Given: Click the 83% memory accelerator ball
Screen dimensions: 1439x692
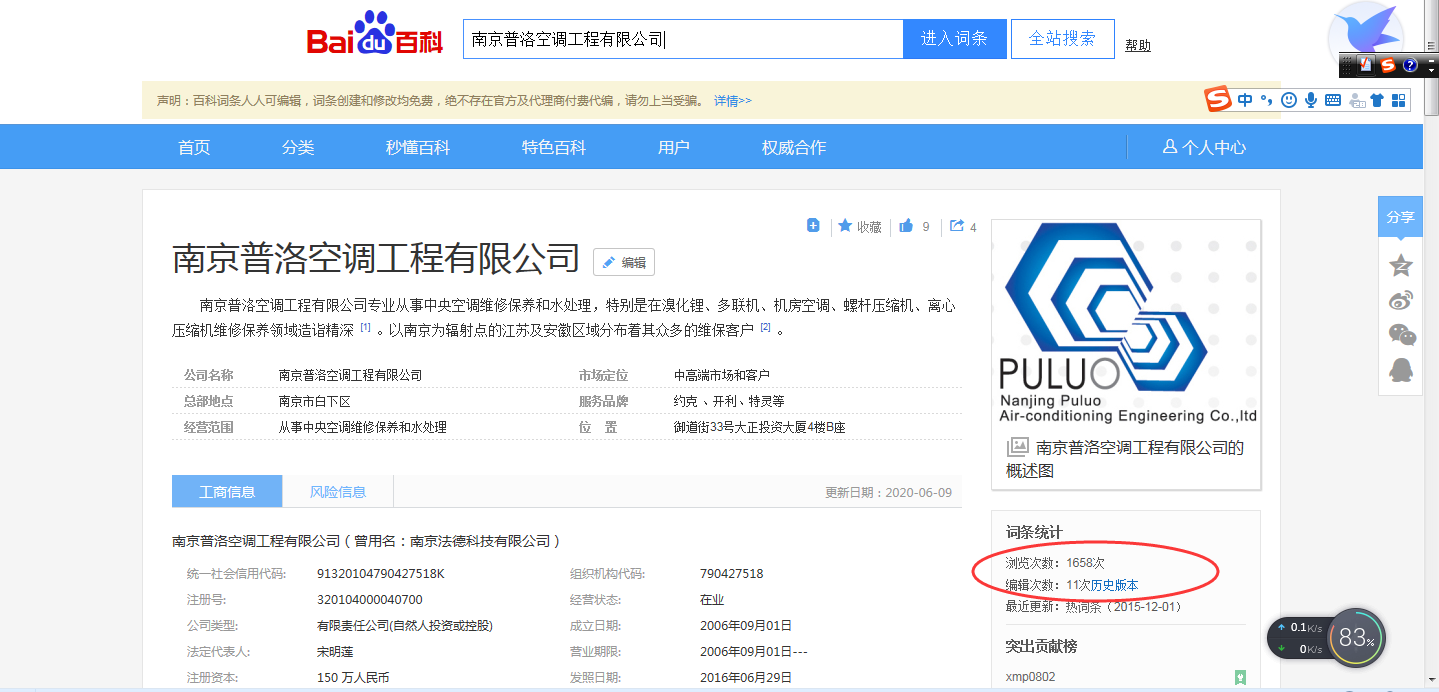Looking at the screenshot, I should [x=1357, y=638].
